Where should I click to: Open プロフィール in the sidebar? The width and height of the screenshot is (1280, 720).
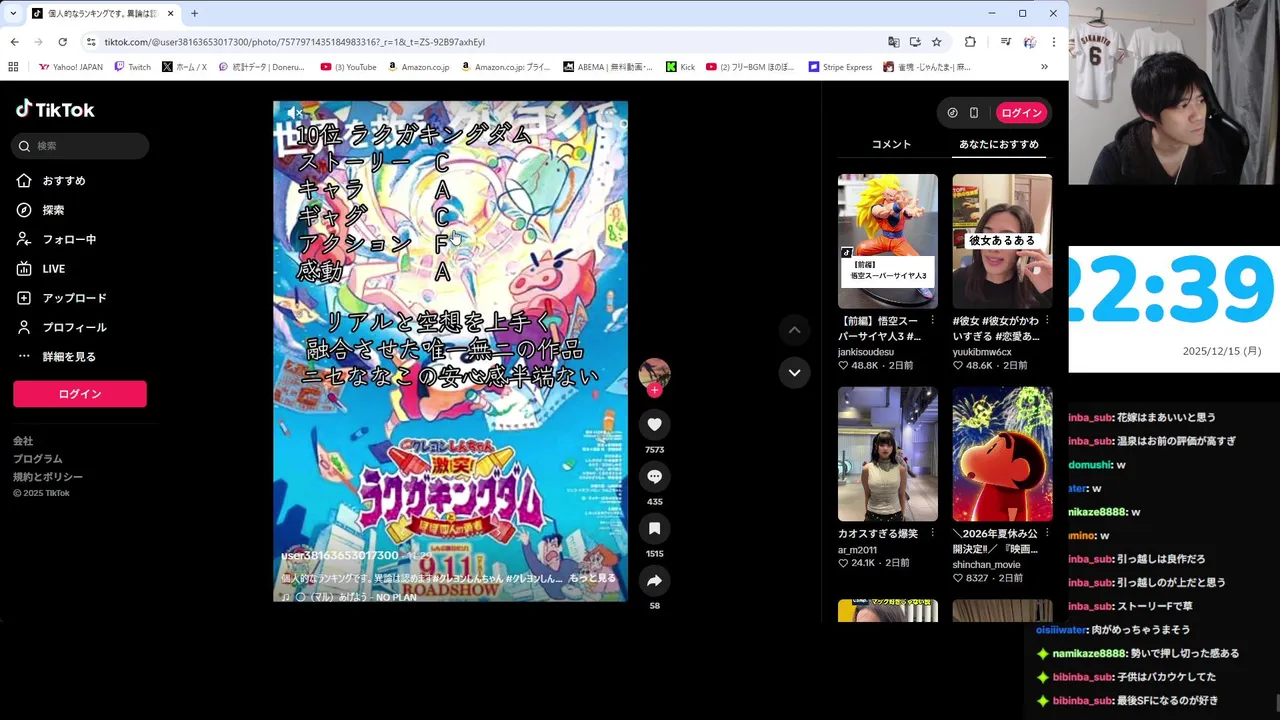coord(62,327)
